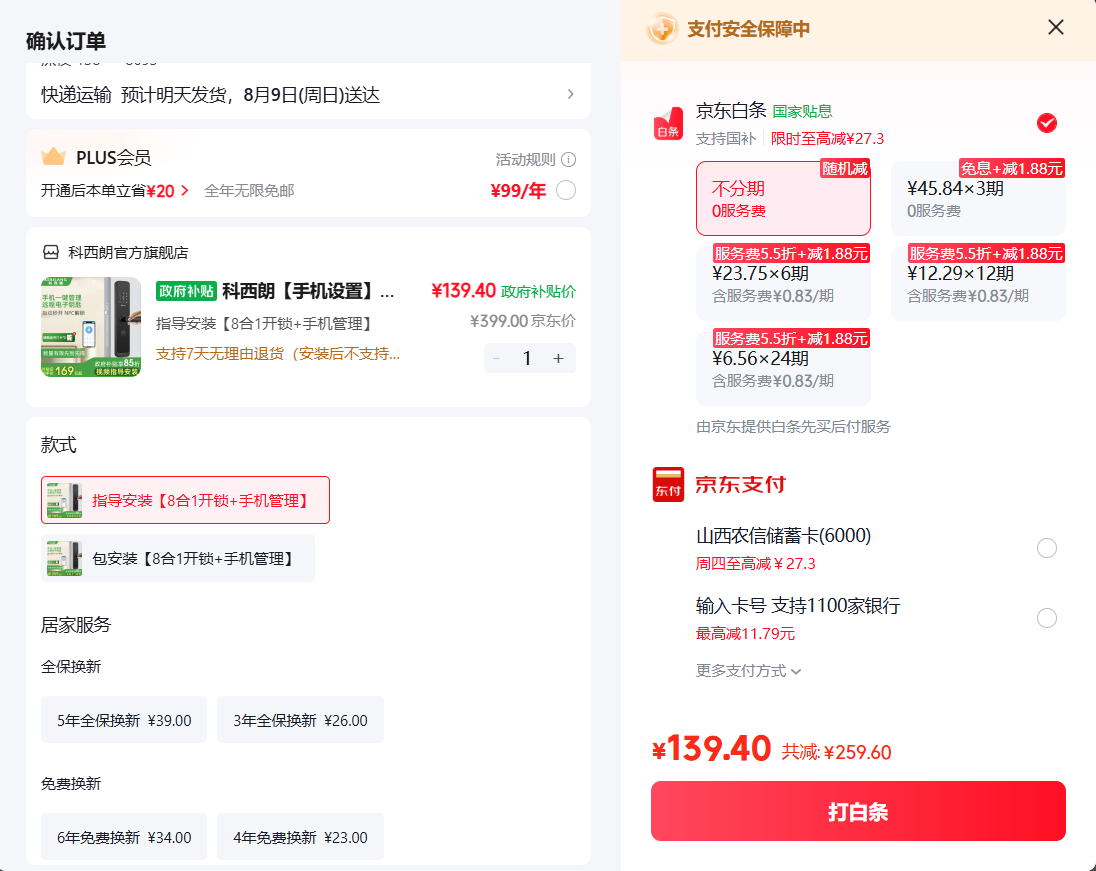Click 支持7天无理由退货 return policy text

(277, 354)
